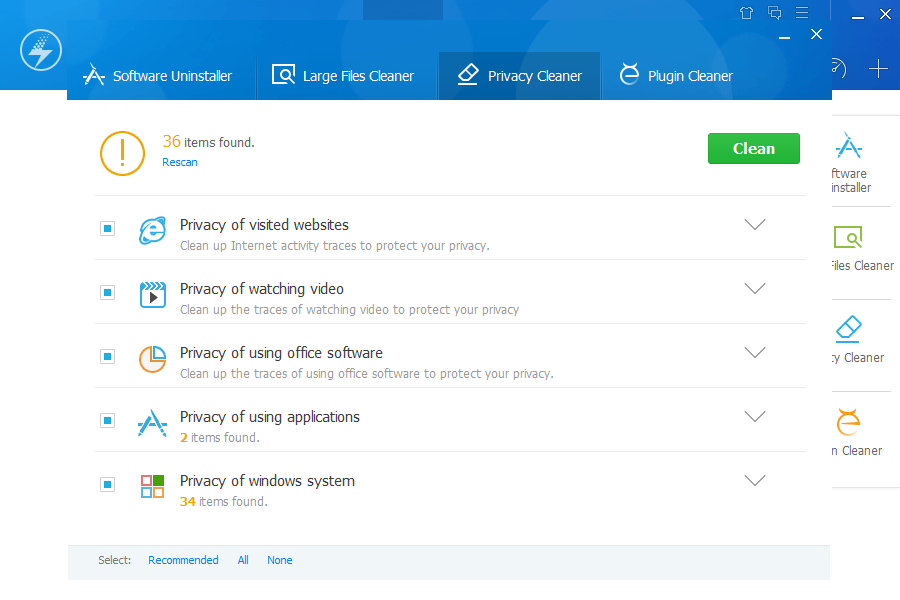Toggle Privacy of visited websites checkbox
The width and height of the screenshot is (900, 600).
pos(107,229)
